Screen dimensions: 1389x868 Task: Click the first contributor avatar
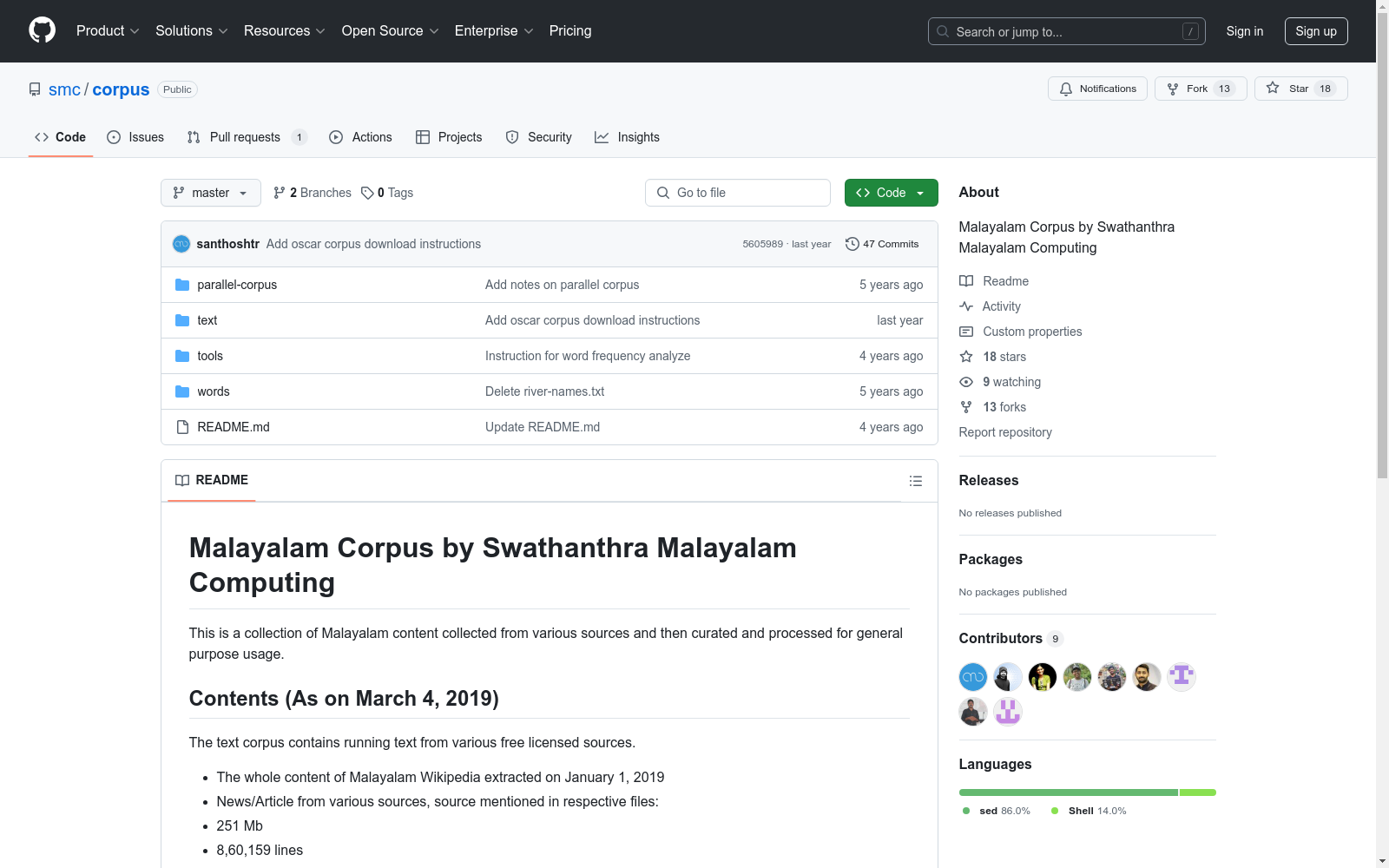pos(973,676)
